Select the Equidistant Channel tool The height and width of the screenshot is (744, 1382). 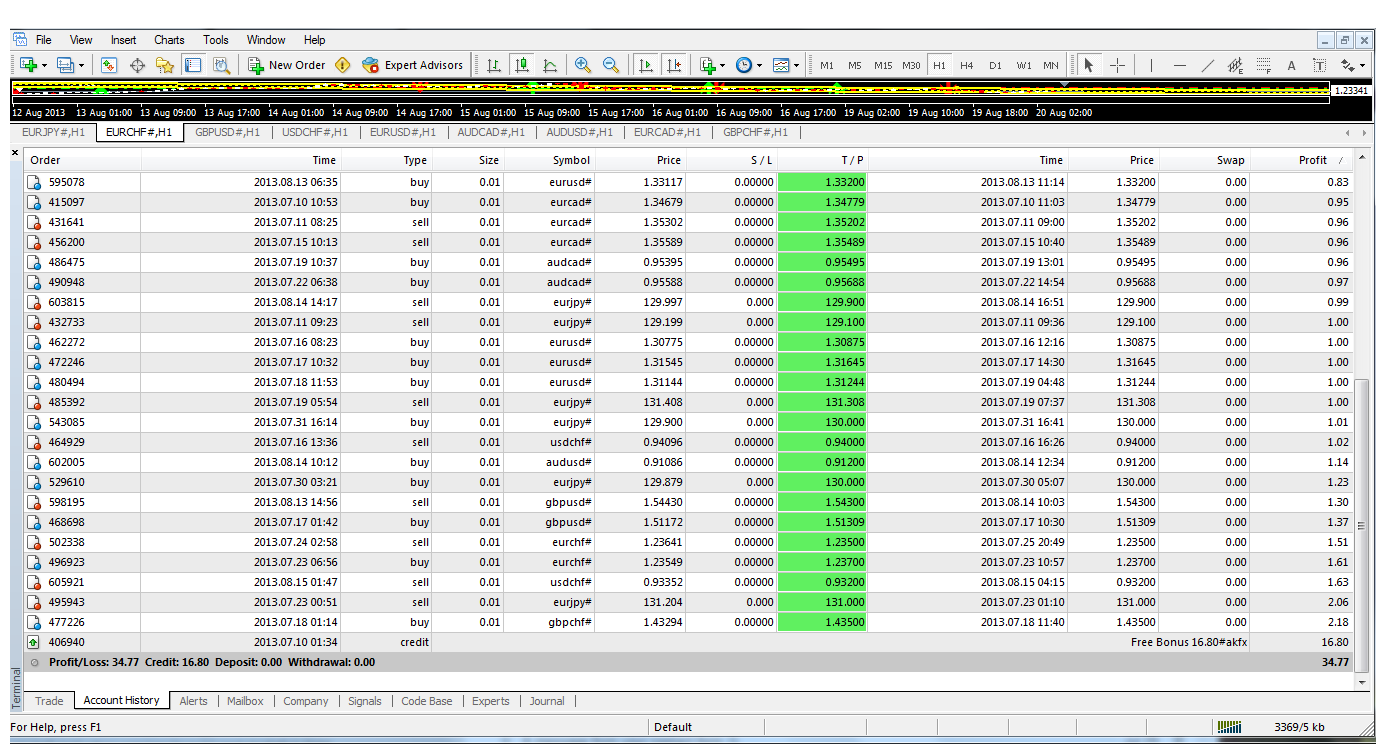coord(1235,65)
